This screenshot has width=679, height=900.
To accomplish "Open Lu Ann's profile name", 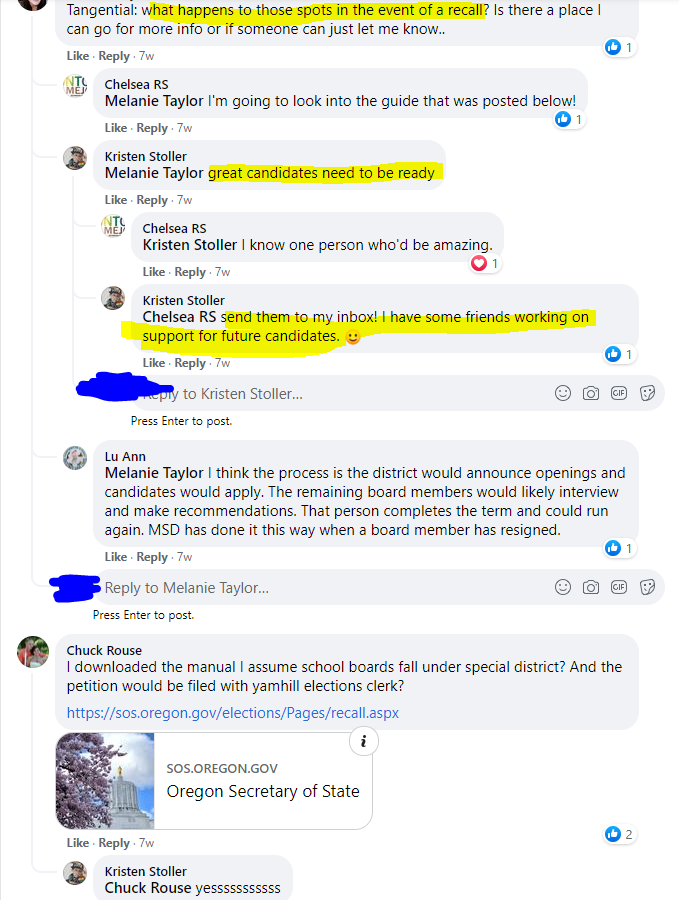I will (x=125, y=456).
